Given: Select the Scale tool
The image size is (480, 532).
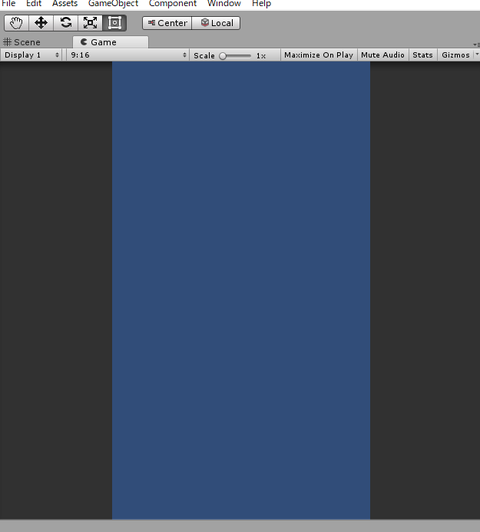Looking at the screenshot, I should click(x=90, y=23).
